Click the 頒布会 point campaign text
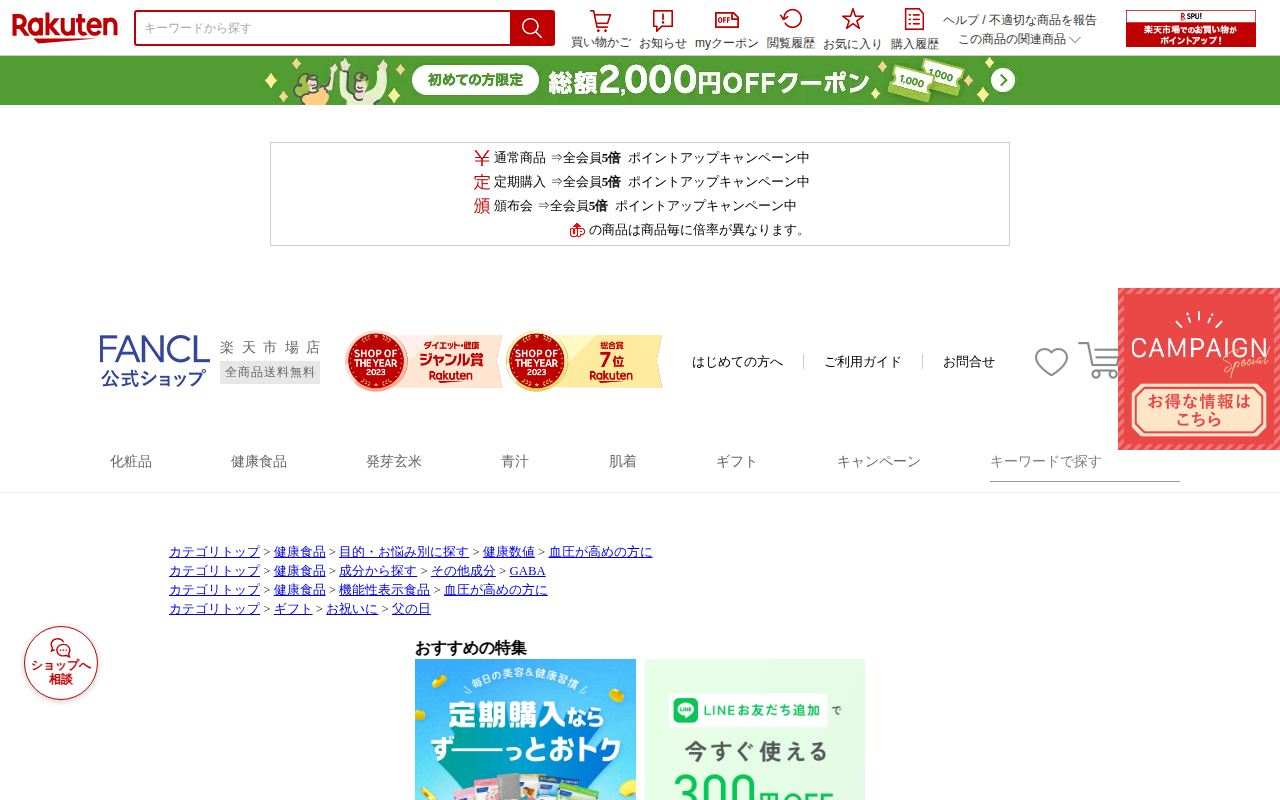 pos(635,206)
